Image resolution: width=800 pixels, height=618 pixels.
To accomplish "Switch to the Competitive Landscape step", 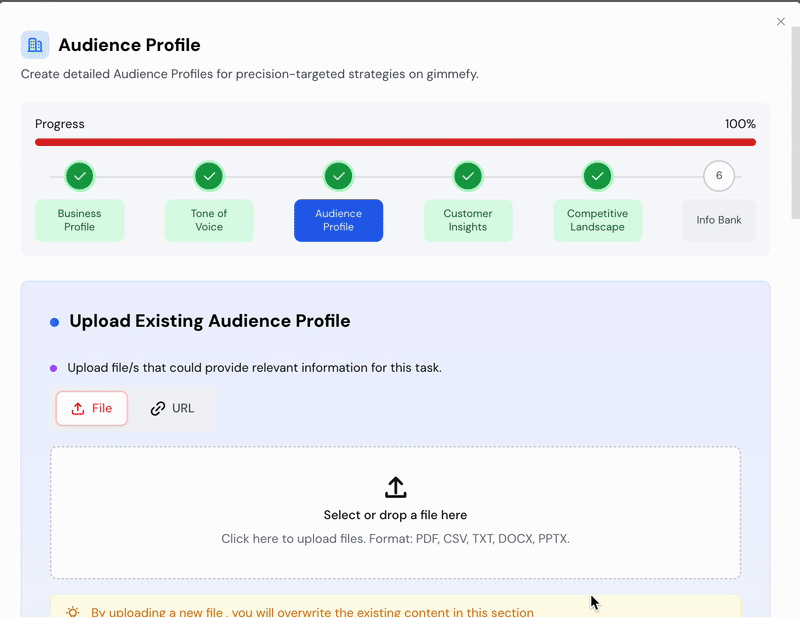I will point(598,220).
